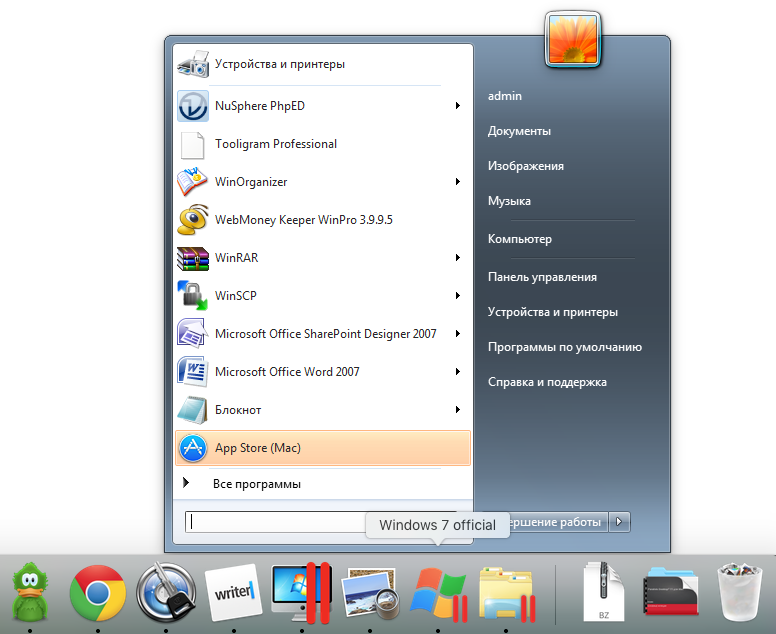Image resolution: width=776 pixels, height=634 pixels.
Task: Select the WinSCP label
Action: (x=236, y=296)
